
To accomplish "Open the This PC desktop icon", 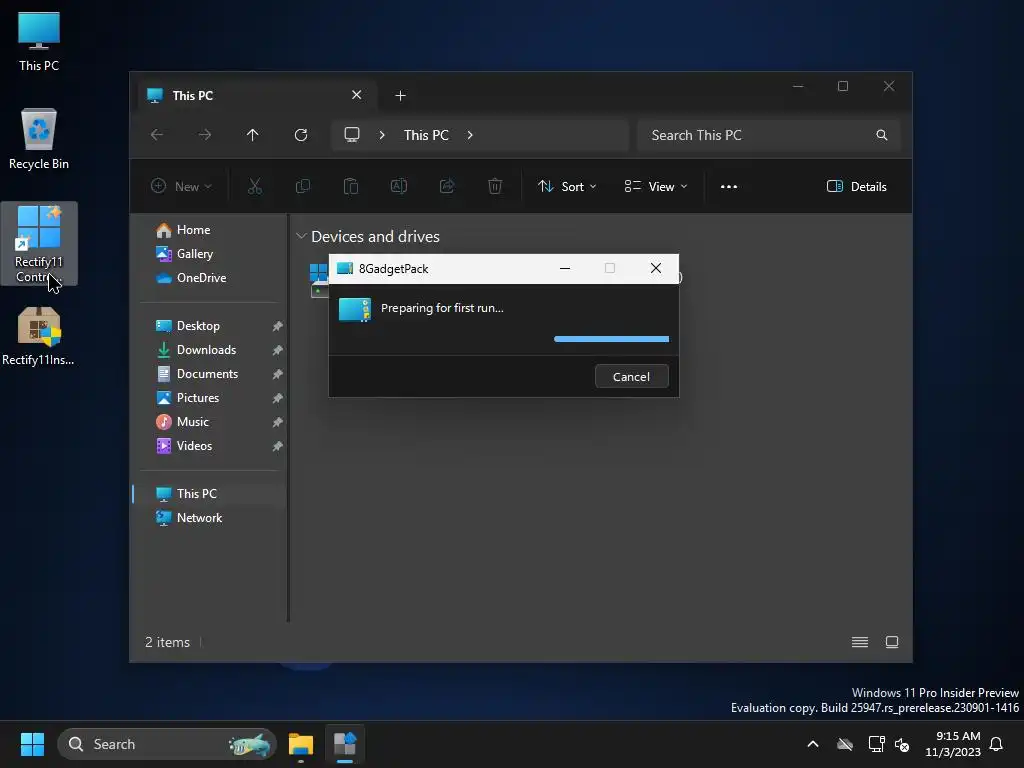I will click(39, 42).
